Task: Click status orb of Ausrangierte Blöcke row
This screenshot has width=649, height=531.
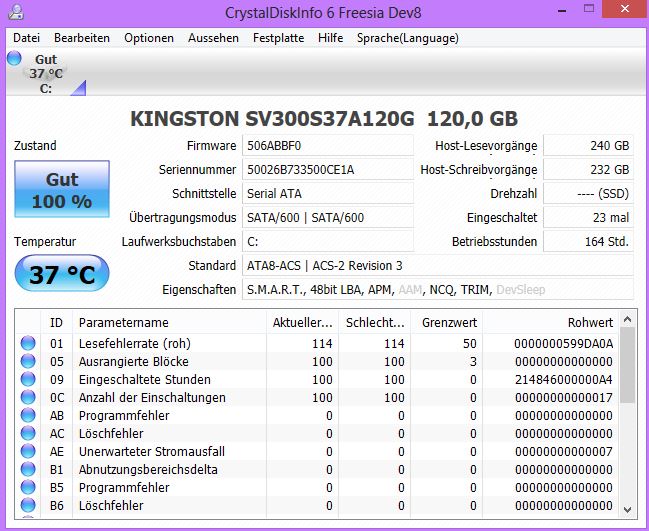Action: [28, 361]
